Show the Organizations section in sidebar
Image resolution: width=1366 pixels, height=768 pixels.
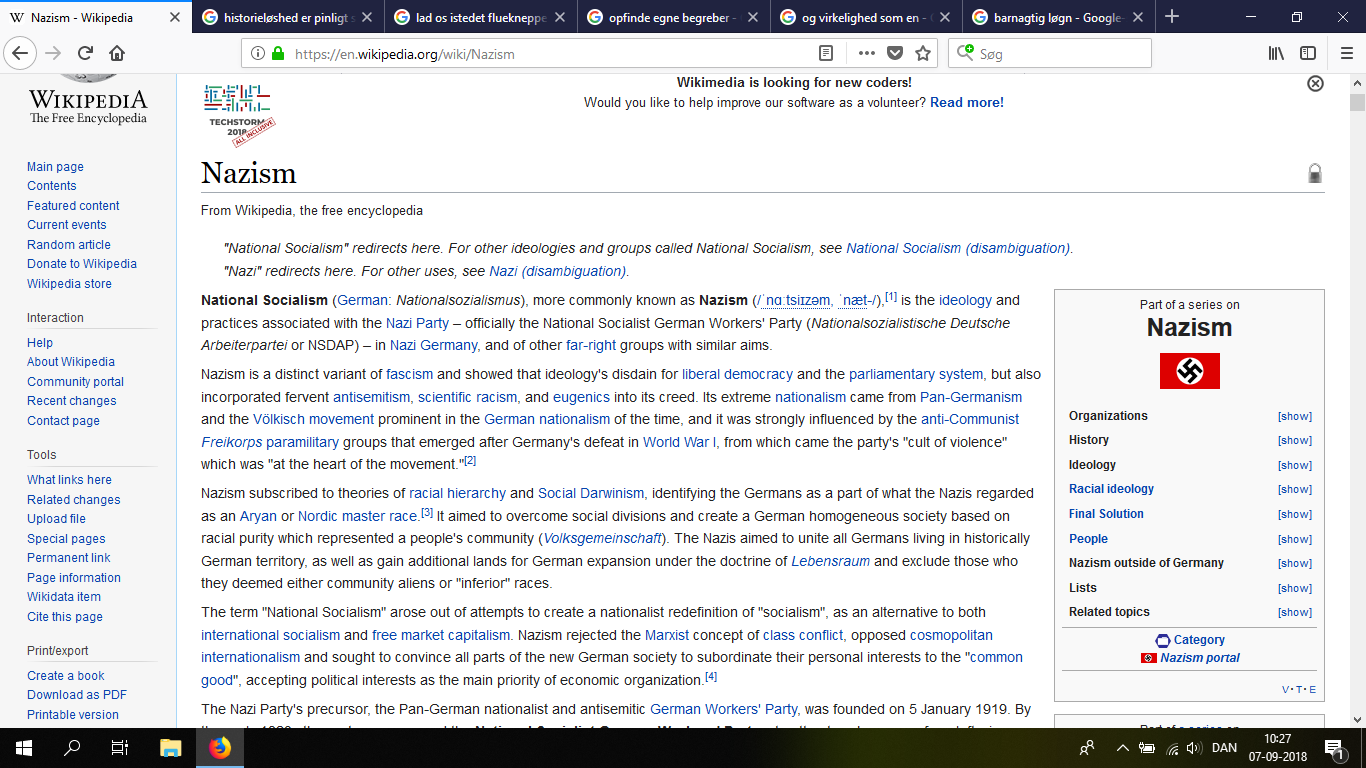pos(1294,416)
